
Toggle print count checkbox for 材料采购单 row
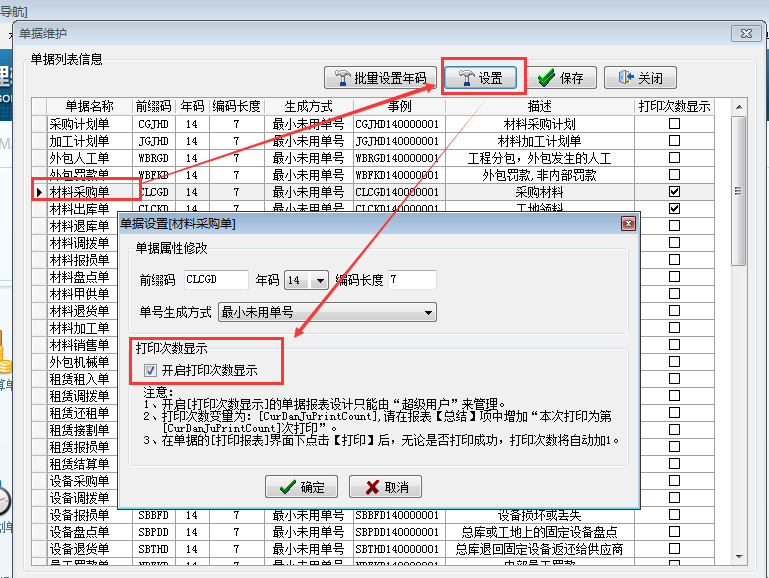[675, 191]
